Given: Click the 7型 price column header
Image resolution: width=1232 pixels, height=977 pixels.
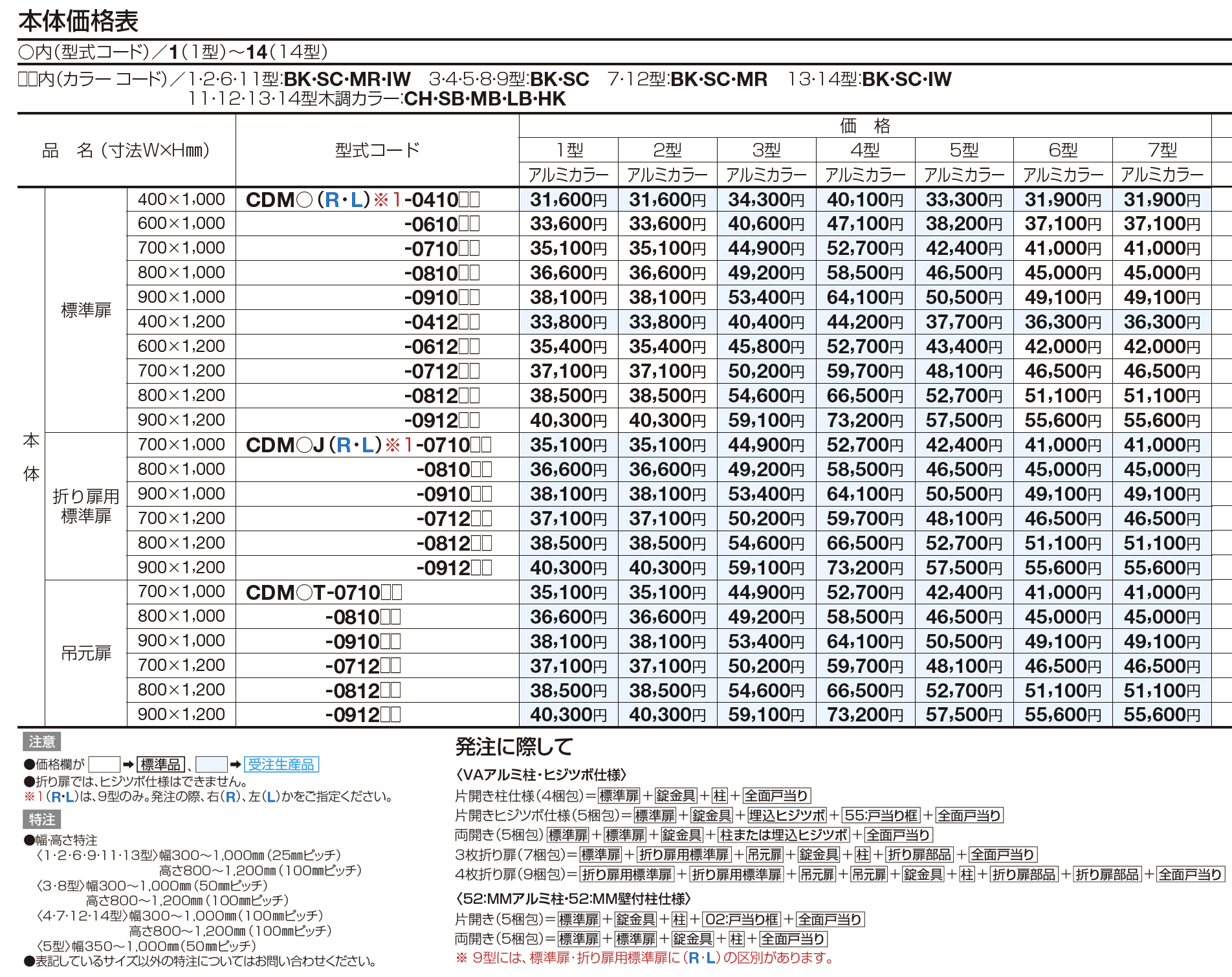Looking at the screenshot, I should coord(1162,150).
